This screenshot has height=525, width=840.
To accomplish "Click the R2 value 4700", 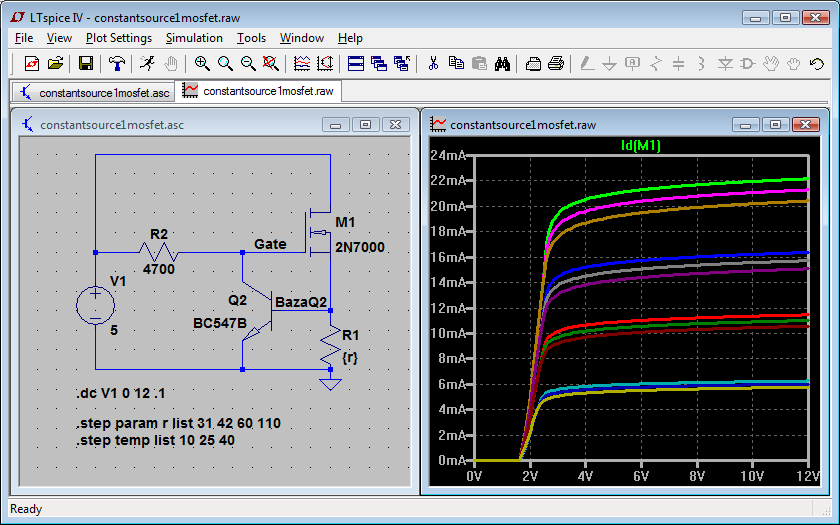I will (x=159, y=269).
